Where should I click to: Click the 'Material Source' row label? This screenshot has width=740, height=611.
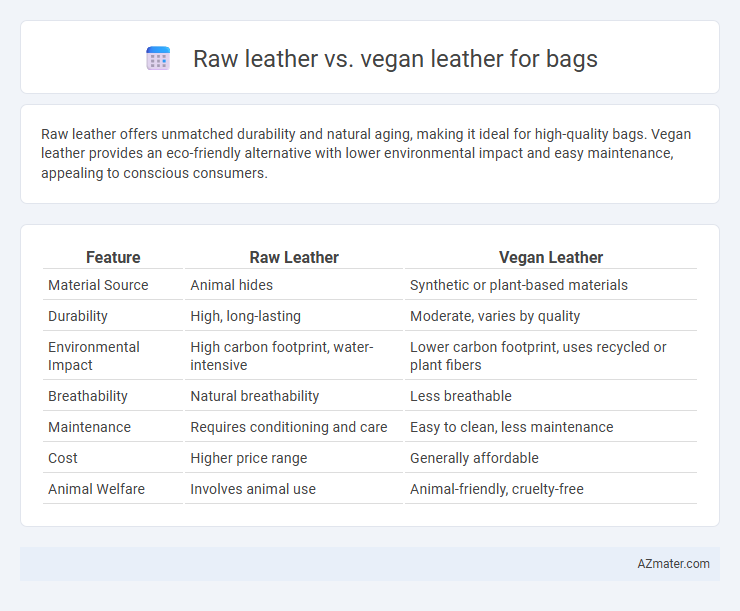point(98,285)
